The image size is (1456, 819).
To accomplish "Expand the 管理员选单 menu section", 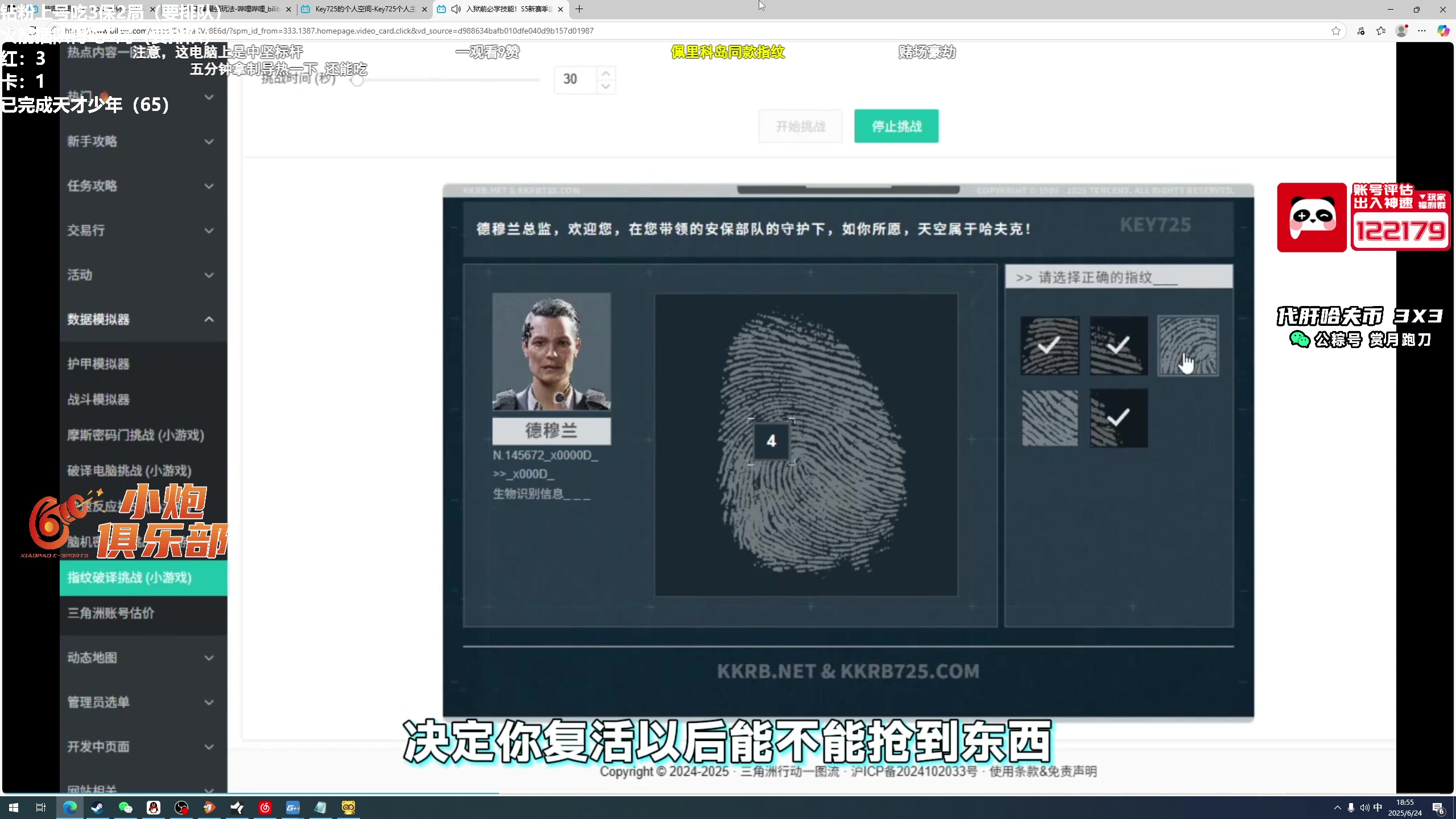I will (x=140, y=702).
